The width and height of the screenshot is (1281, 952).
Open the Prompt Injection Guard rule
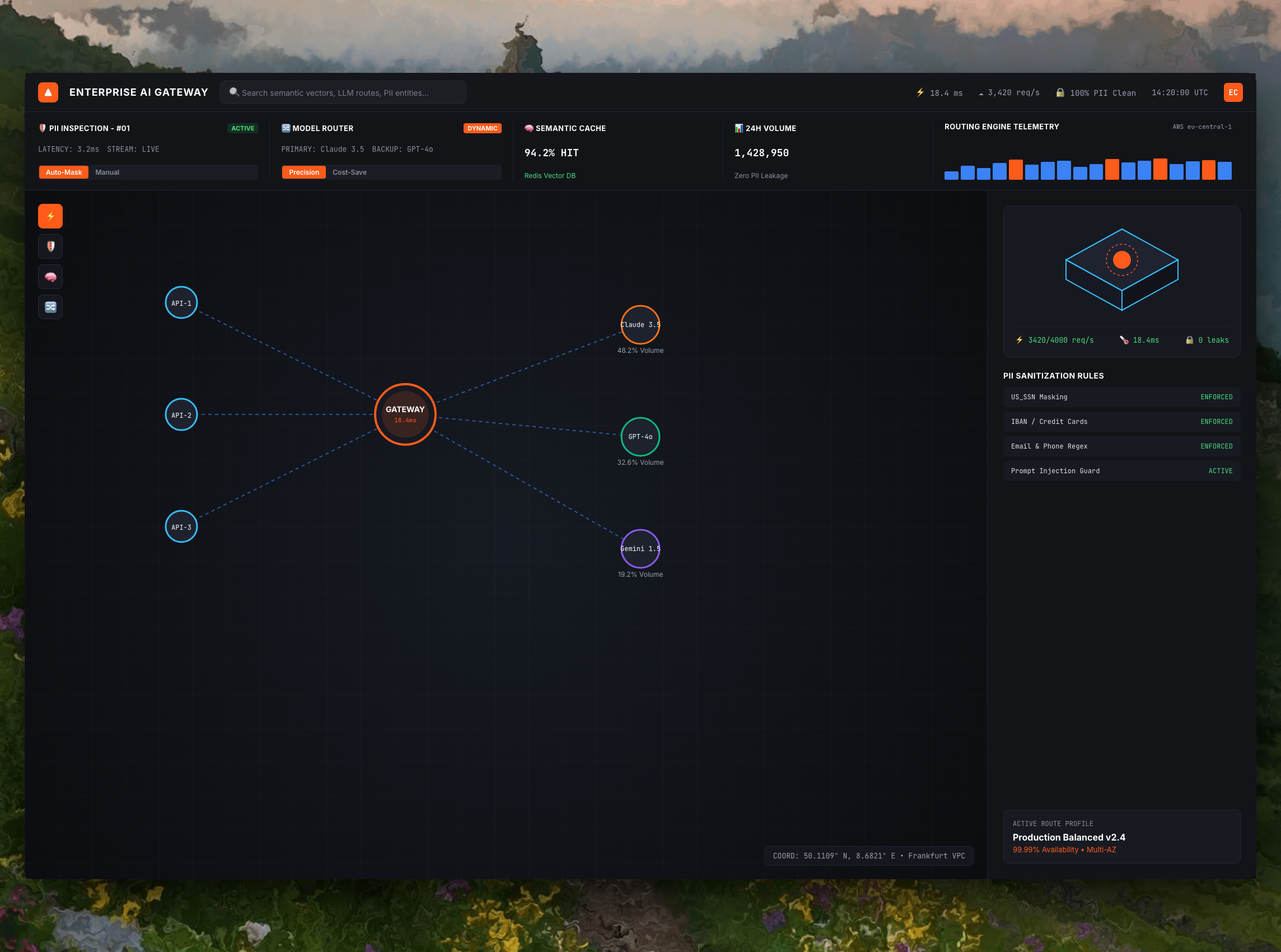point(1121,471)
